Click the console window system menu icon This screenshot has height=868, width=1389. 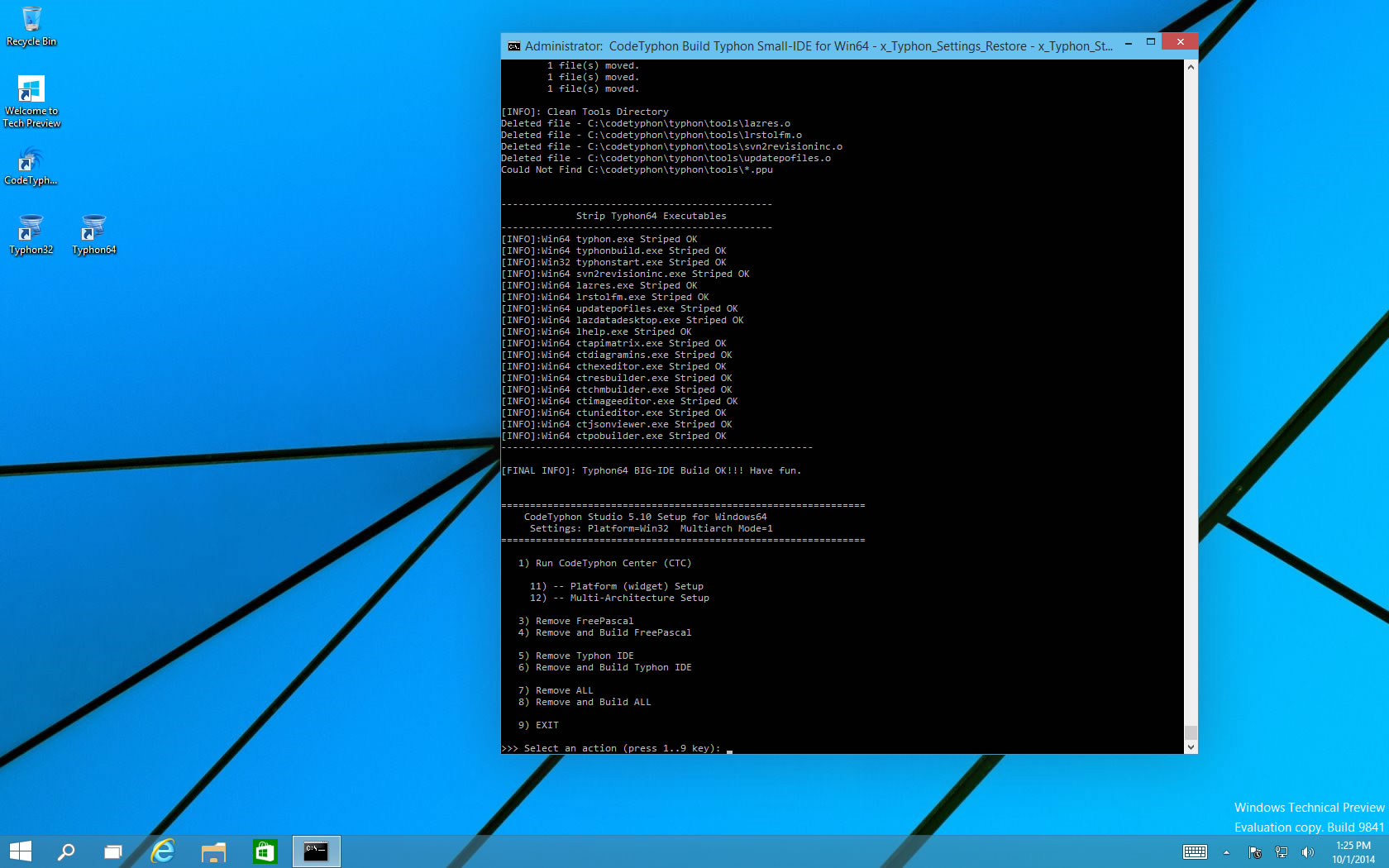(x=513, y=46)
